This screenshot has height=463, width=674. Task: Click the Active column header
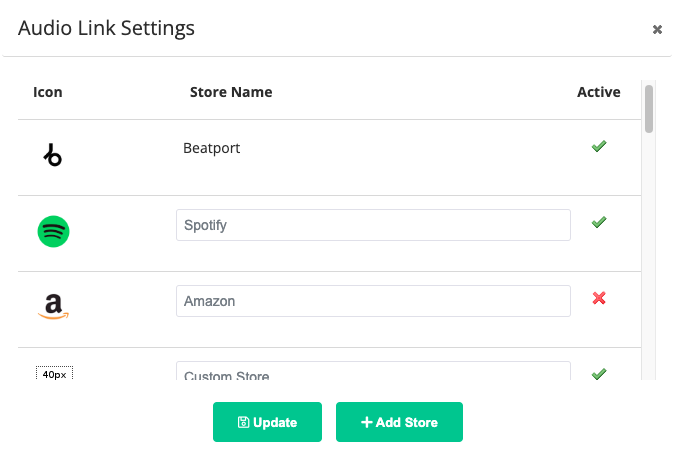(598, 92)
